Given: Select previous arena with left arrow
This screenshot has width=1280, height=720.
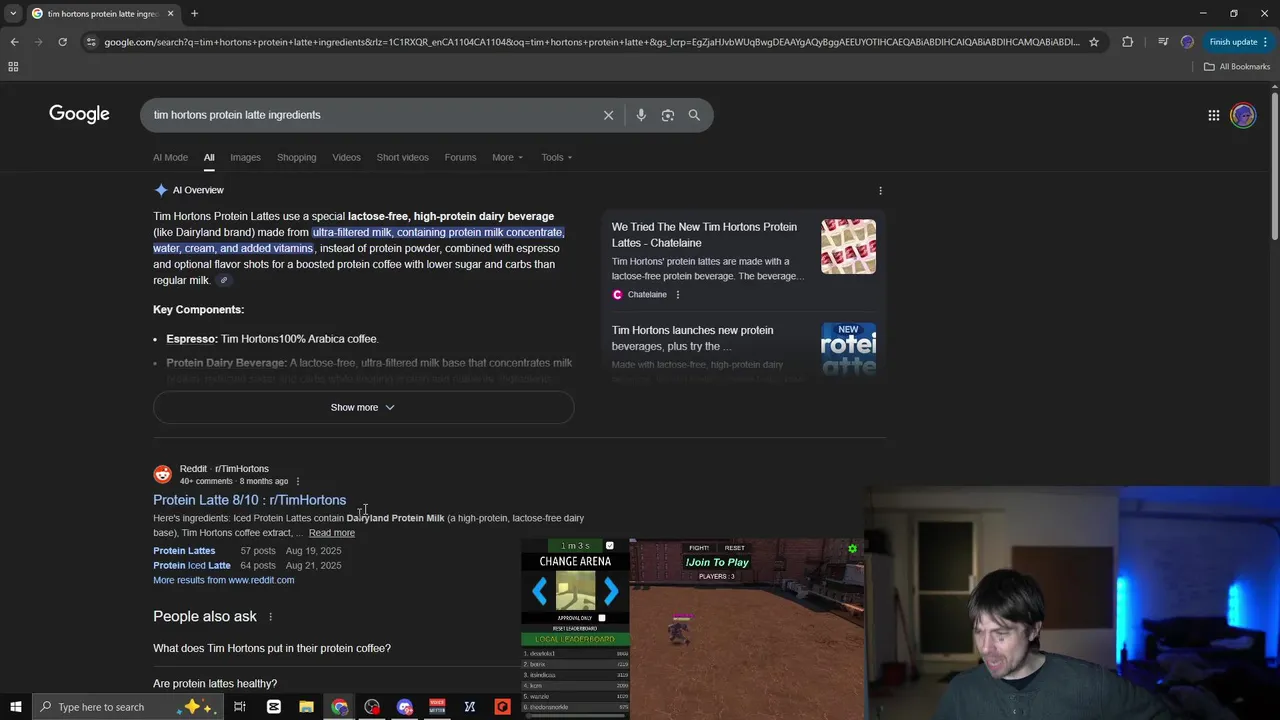Looking at the screenshot, I should pyautogui.click(x=540, y=591).
